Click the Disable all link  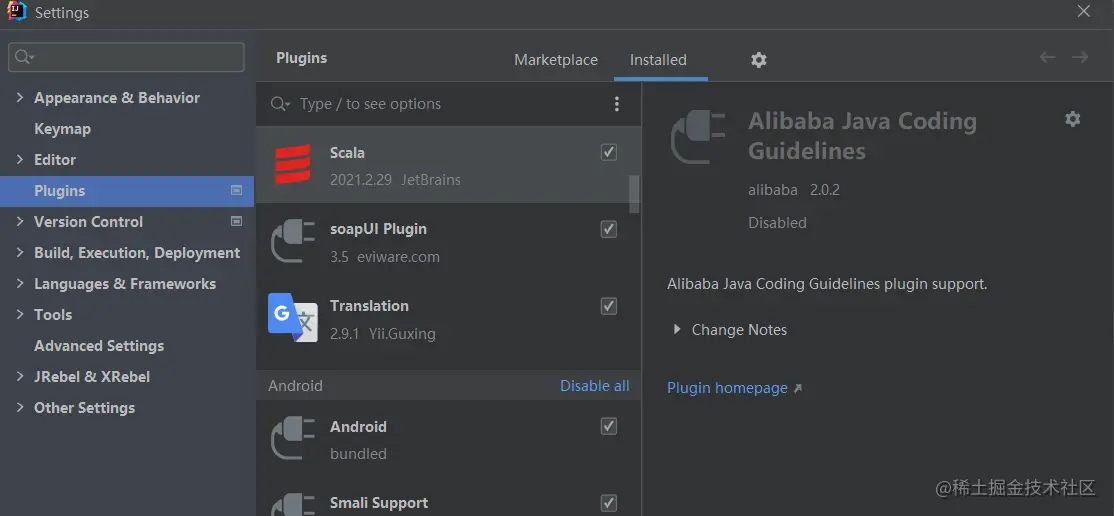pyautogui.click(x=594, y=386)
